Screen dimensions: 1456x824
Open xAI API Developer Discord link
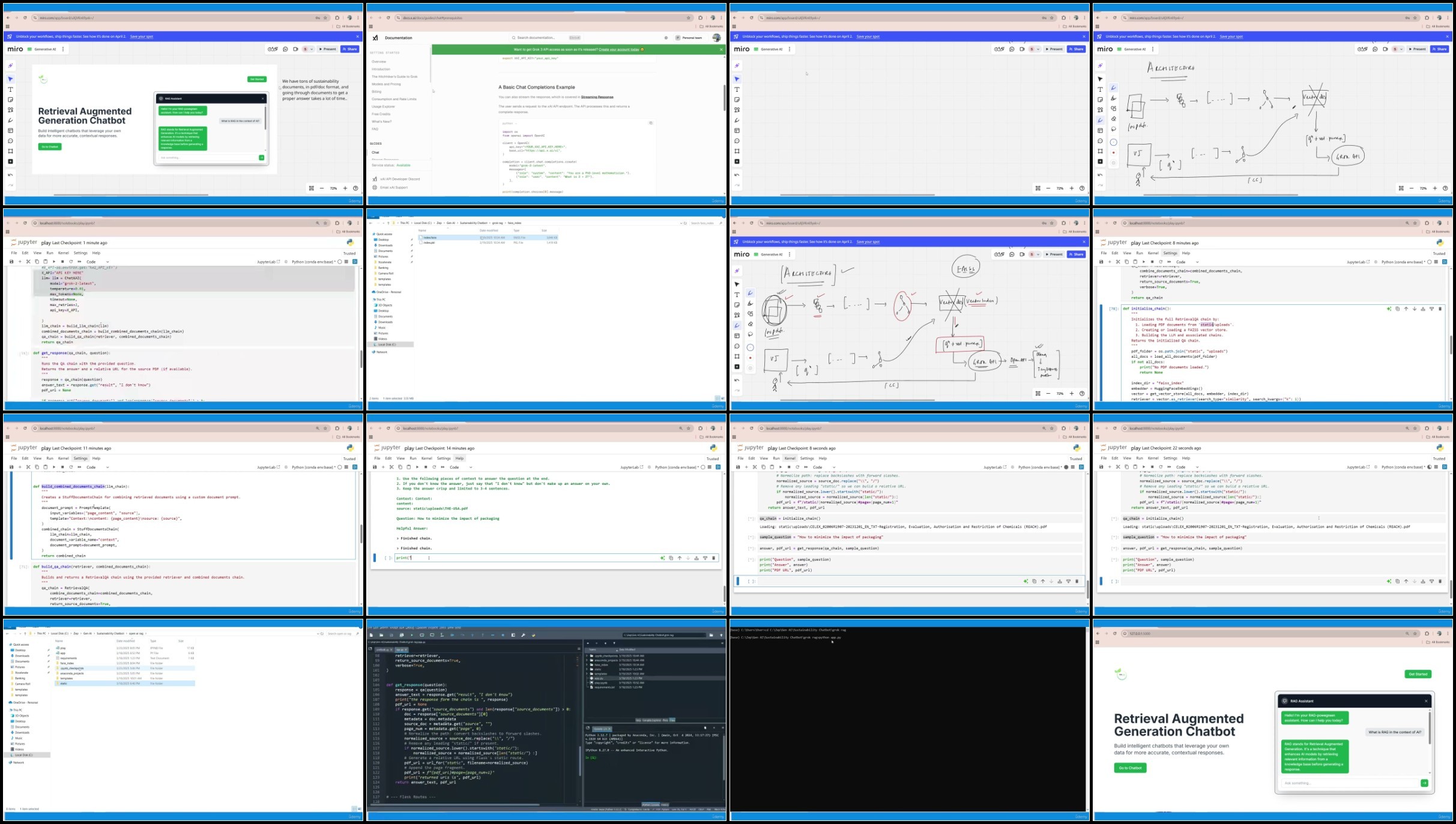[399, 179]
